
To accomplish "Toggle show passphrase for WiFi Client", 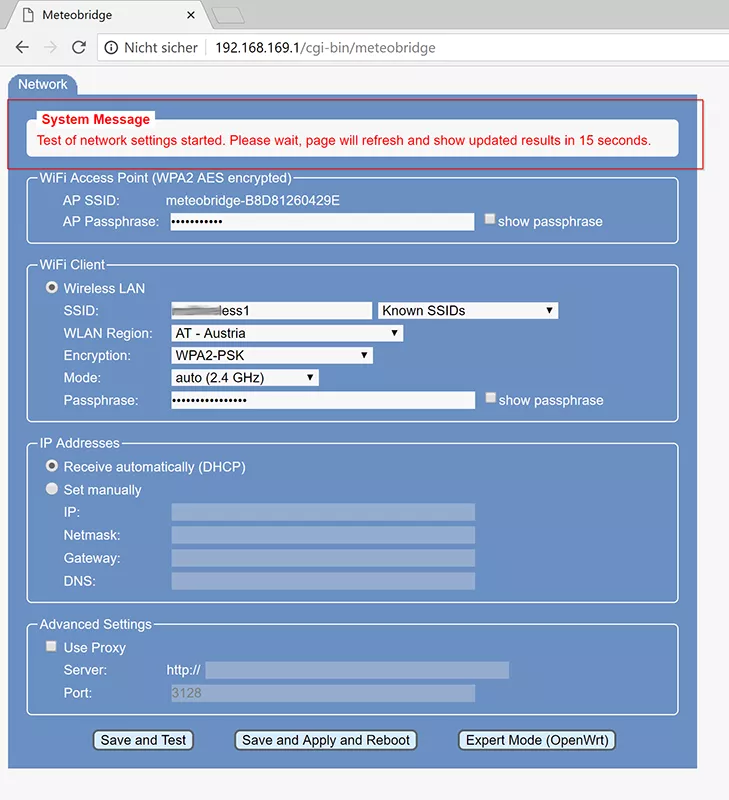I will tap(490, 397).
